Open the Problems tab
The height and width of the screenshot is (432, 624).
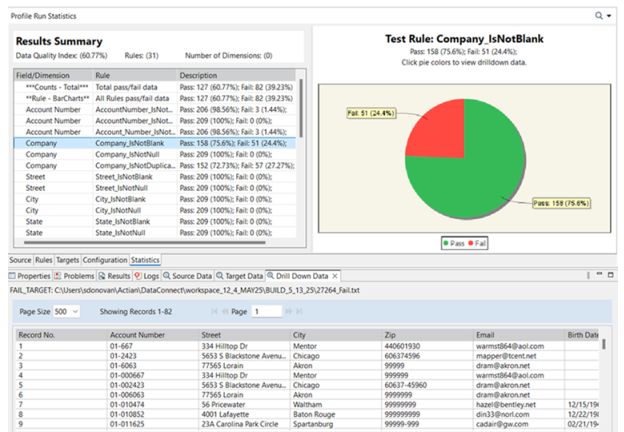[x=75, y=275]
